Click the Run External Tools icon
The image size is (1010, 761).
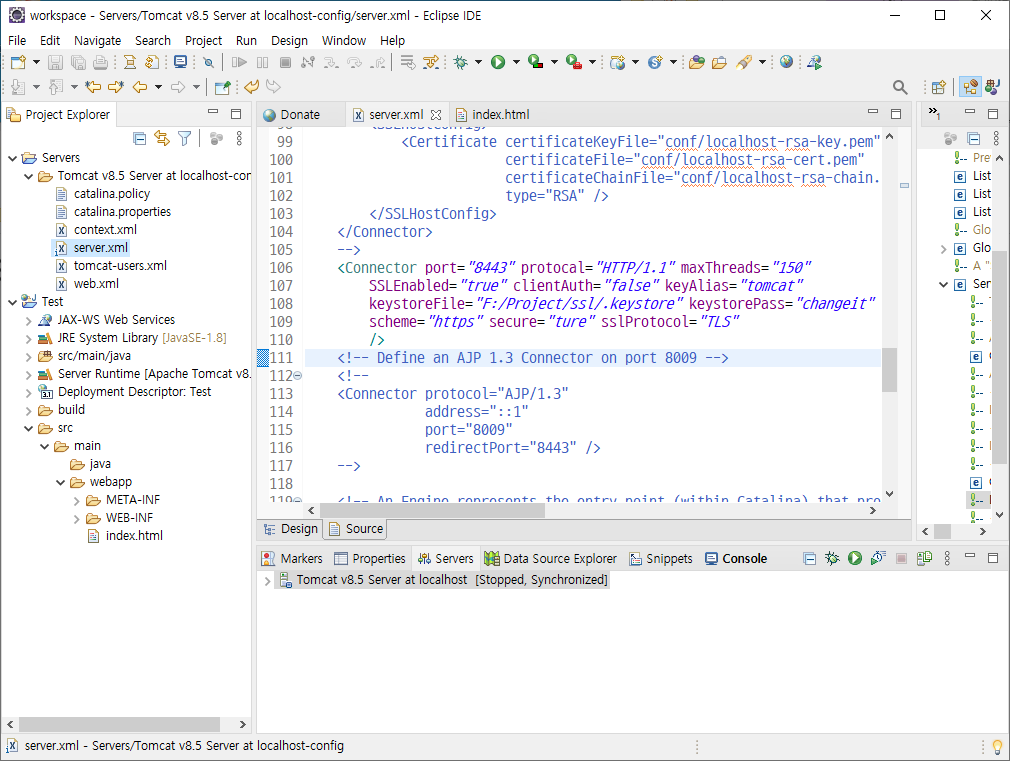pyautogui.click(x=574, y=63)
